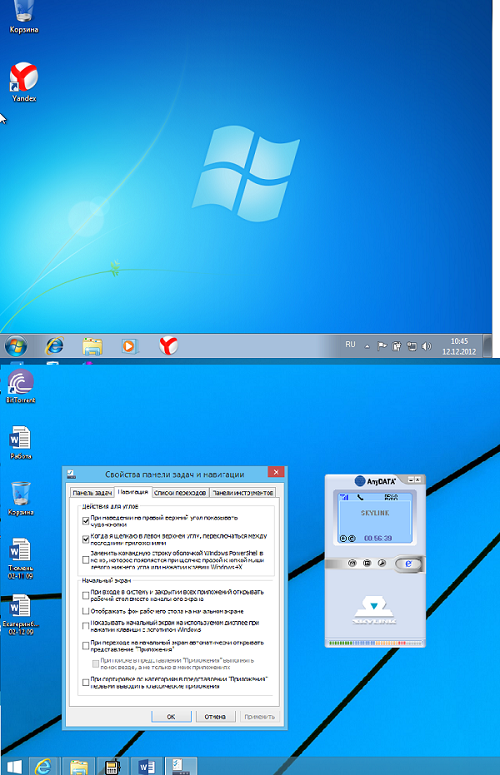Open the Екатеринб... Word document icon

20,614
